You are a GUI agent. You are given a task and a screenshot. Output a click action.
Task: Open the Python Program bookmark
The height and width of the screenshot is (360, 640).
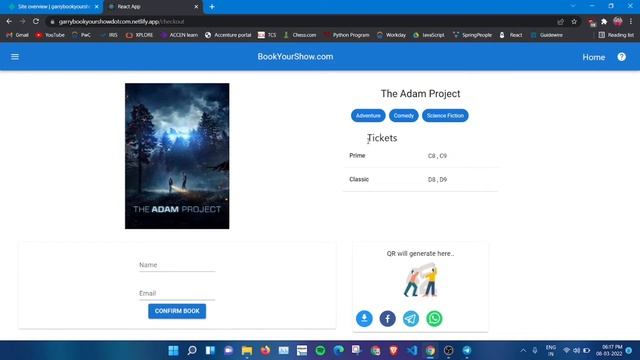click(x=346, y=35)
